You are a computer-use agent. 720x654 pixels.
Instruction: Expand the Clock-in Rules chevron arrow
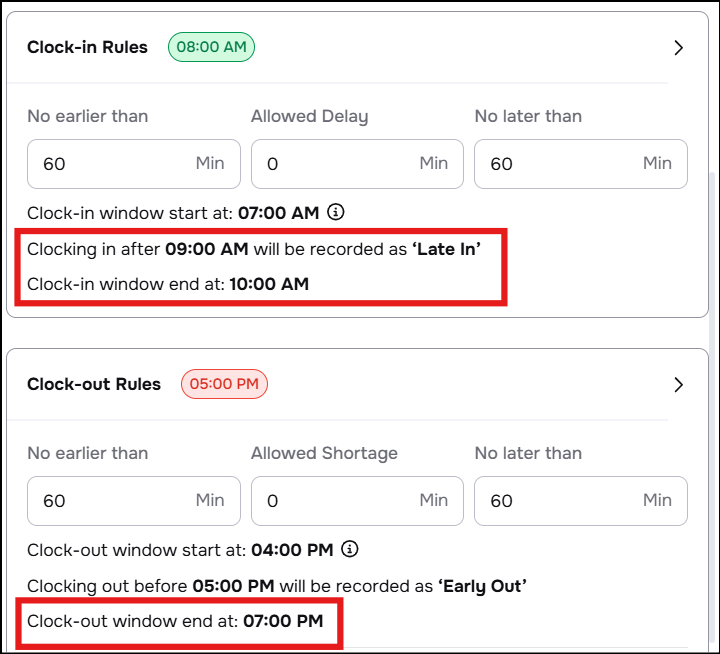[x=678, y=47]
